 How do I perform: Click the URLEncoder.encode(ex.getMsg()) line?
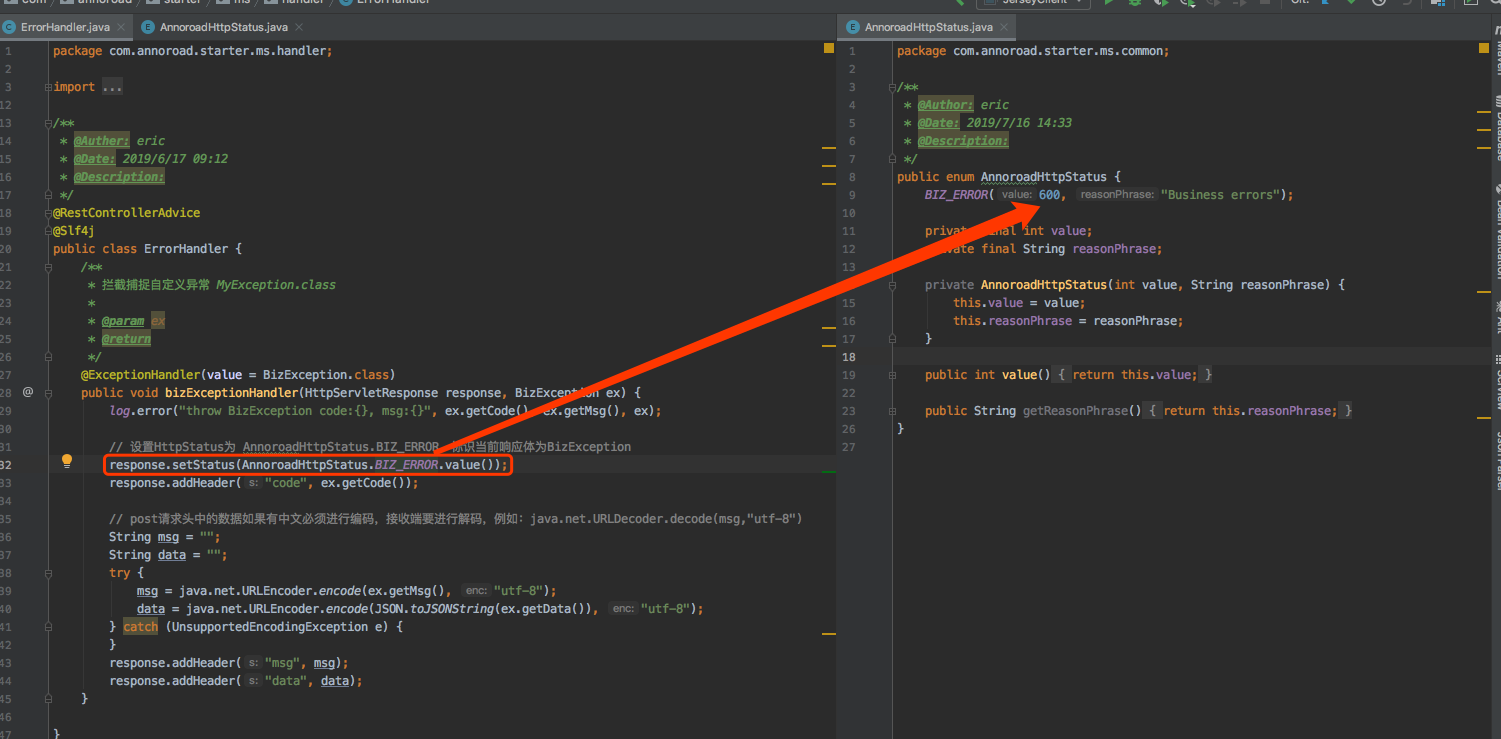tap(347, 591)
